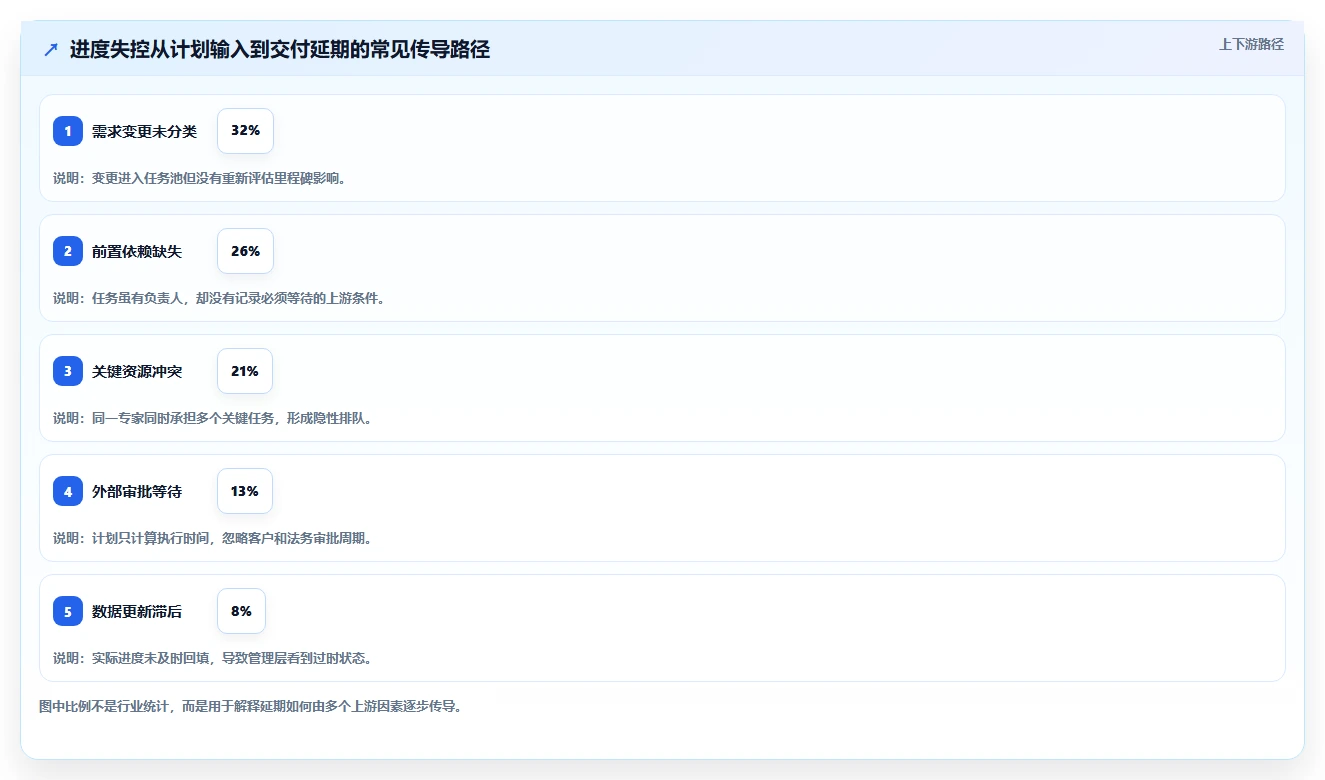Click description 任务虽有负责人，却没有记录必须等待的上游条件

[x=238, y=298]
